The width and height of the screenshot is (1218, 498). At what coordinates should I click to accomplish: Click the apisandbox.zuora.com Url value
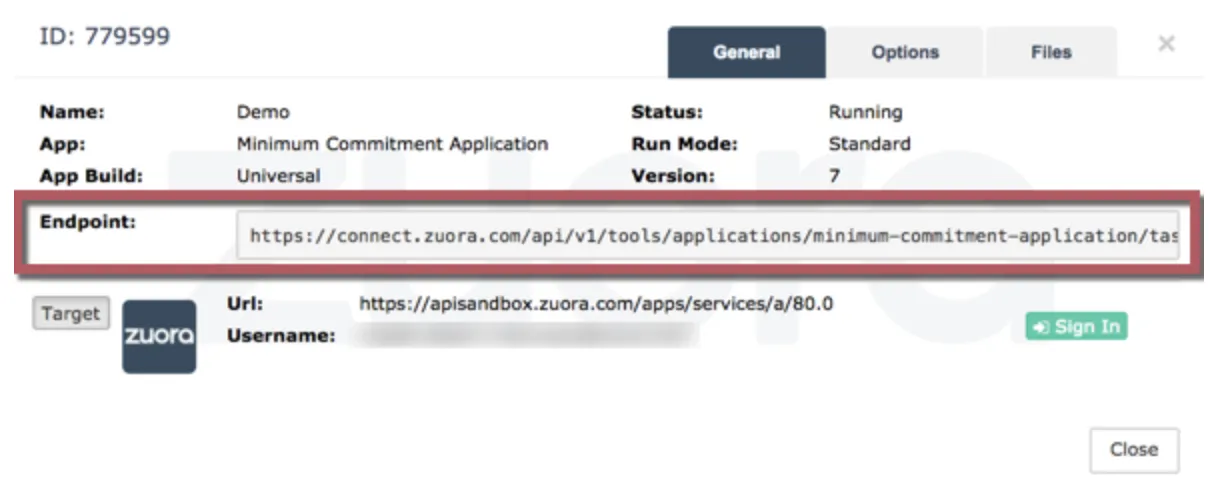coord(596,303)
